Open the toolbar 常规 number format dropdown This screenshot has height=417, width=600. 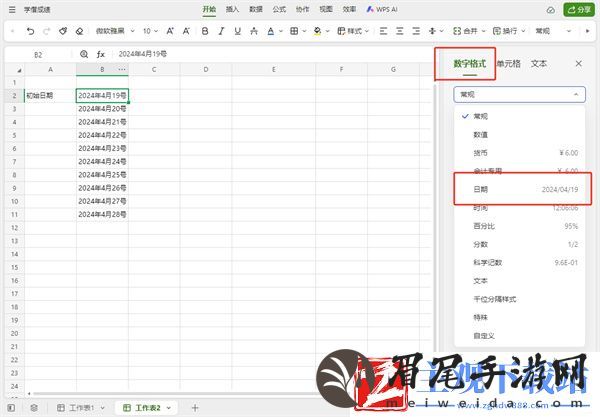pyautogui.click(x=553, y=31)
